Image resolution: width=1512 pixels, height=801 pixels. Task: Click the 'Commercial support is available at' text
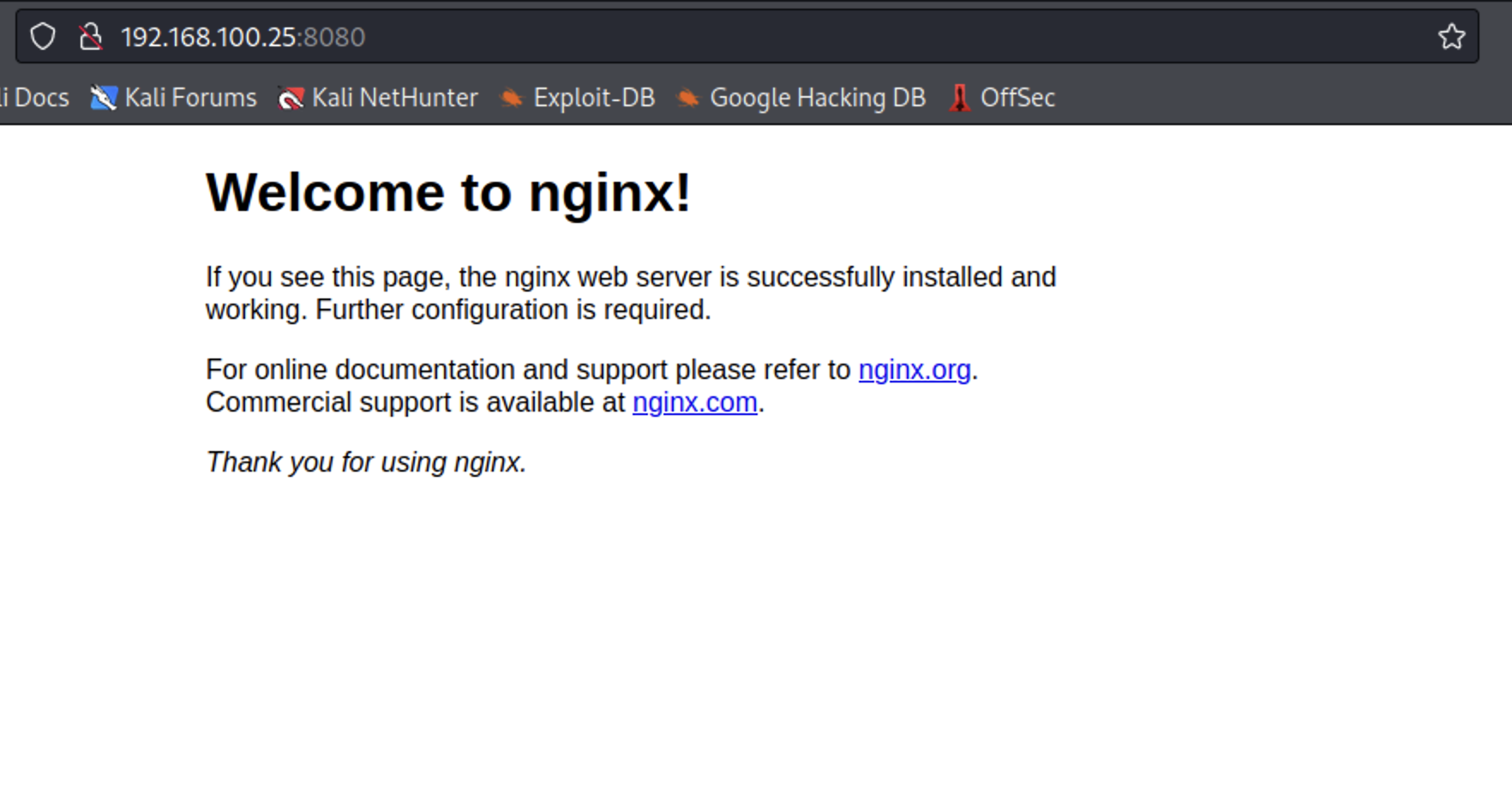pyautogui.click(x=416, y=402)
